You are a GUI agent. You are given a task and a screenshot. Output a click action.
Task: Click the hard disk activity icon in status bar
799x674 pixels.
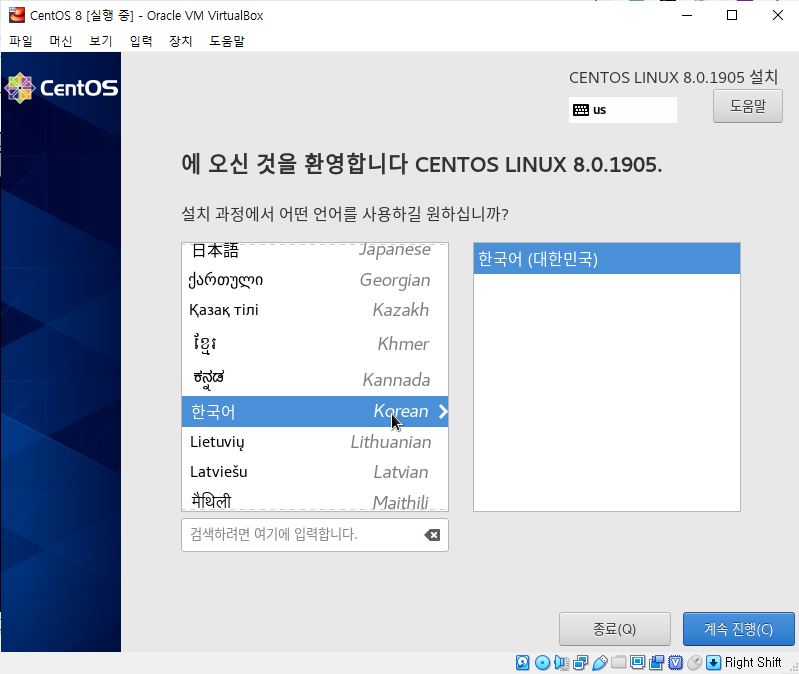[523, 662]
